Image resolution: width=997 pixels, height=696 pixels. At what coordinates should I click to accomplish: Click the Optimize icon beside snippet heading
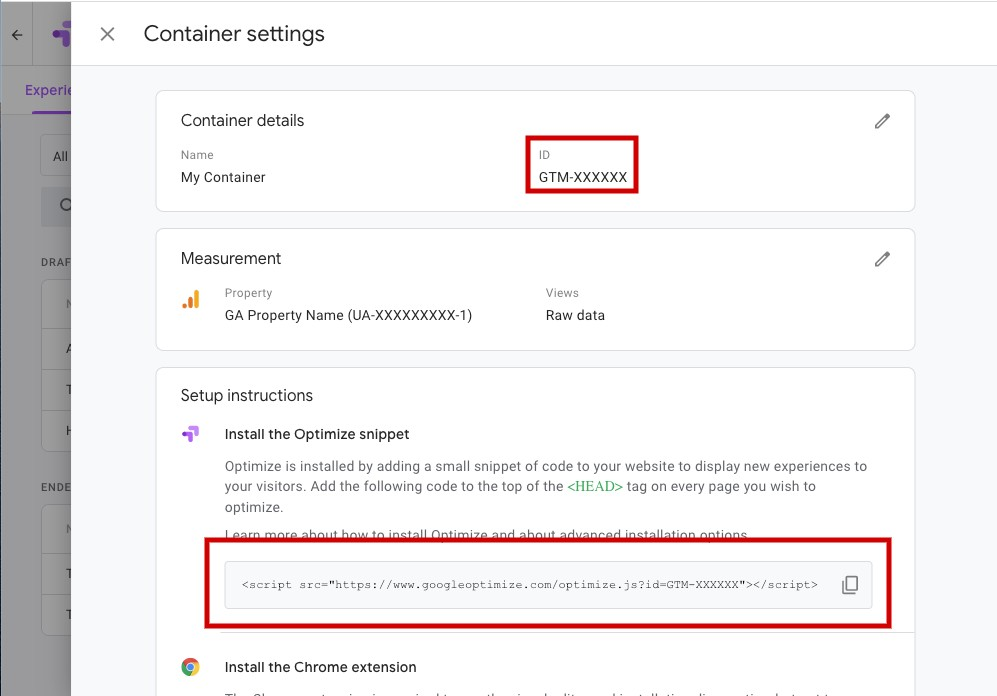(190, 434)
